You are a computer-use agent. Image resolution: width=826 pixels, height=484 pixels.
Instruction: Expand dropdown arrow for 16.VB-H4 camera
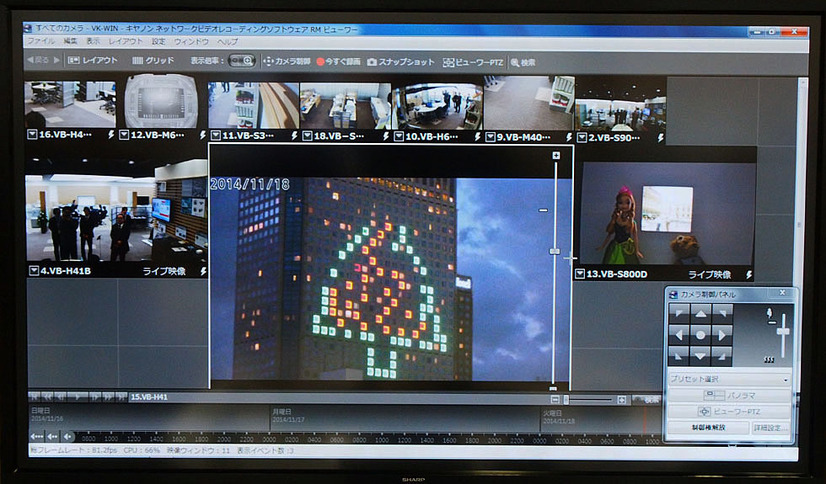point(32,135)
